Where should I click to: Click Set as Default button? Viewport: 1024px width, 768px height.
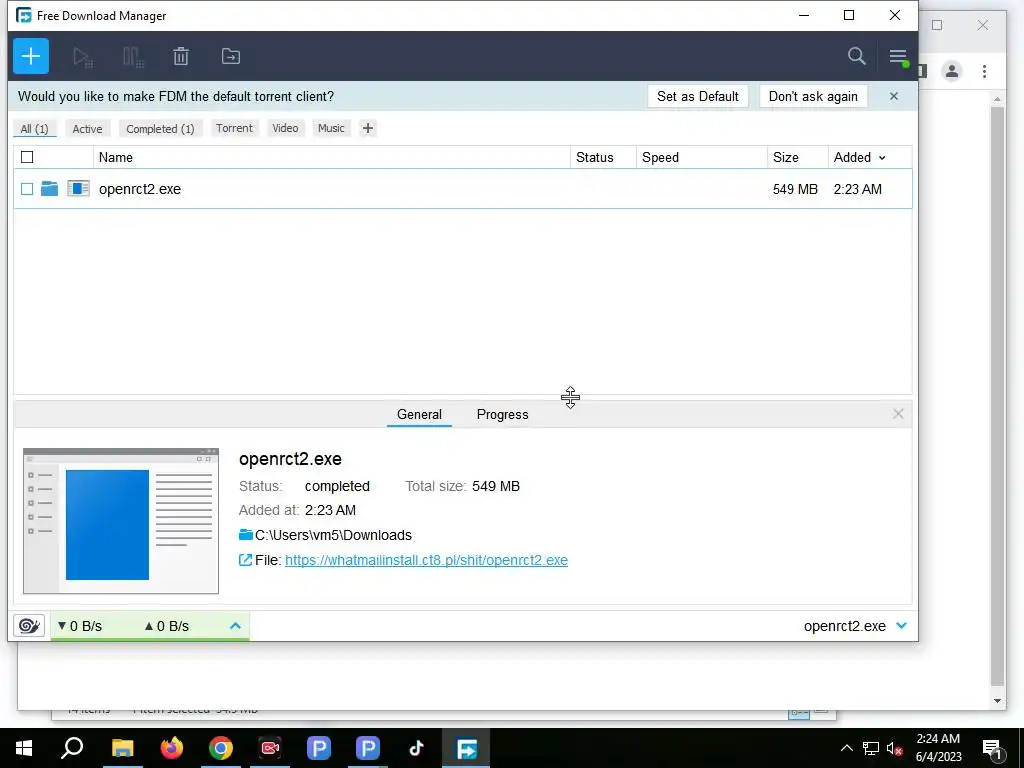click(x=697, y=96)
